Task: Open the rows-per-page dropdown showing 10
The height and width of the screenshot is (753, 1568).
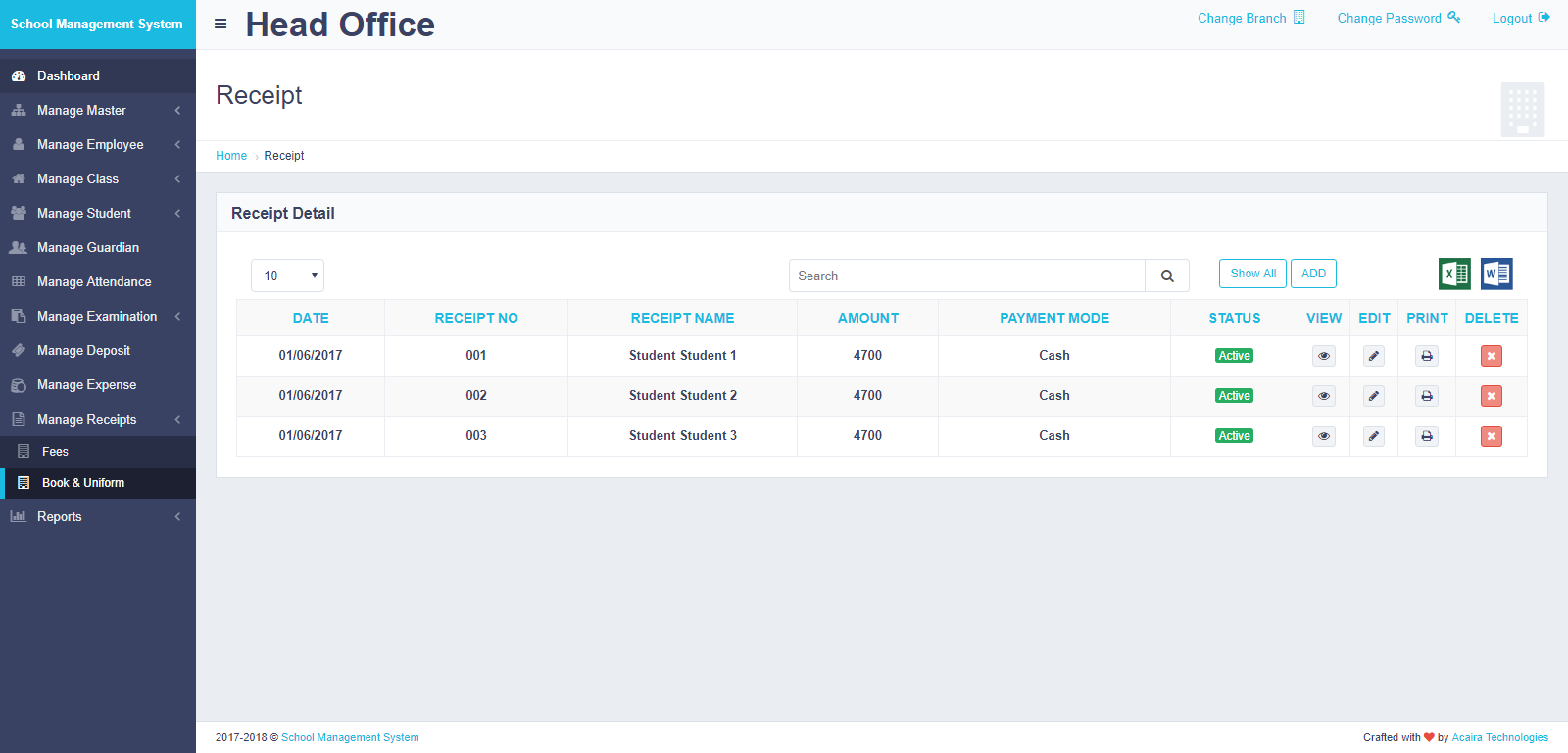Action: click(287, 276)
